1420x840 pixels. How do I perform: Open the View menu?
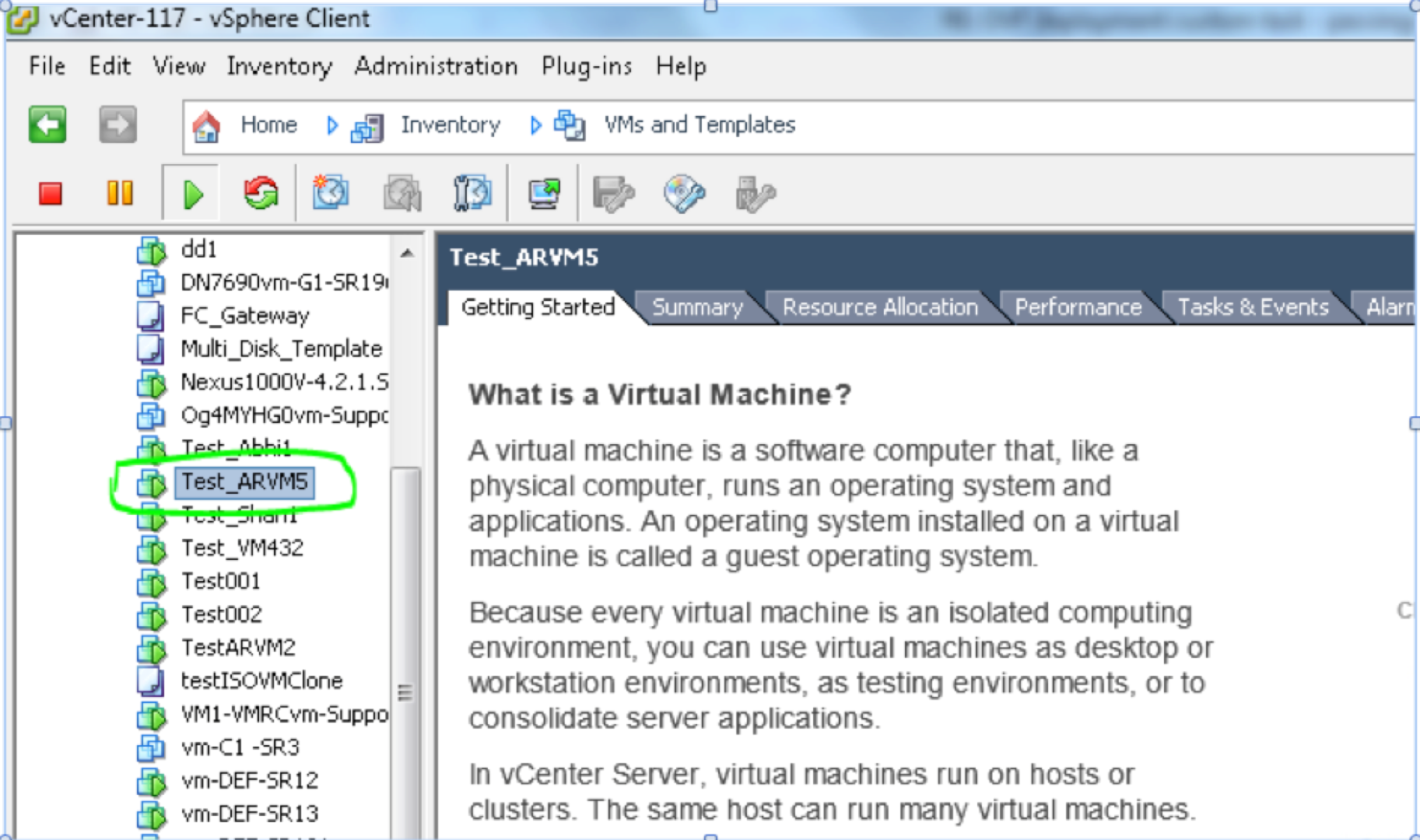click(179, 66)
